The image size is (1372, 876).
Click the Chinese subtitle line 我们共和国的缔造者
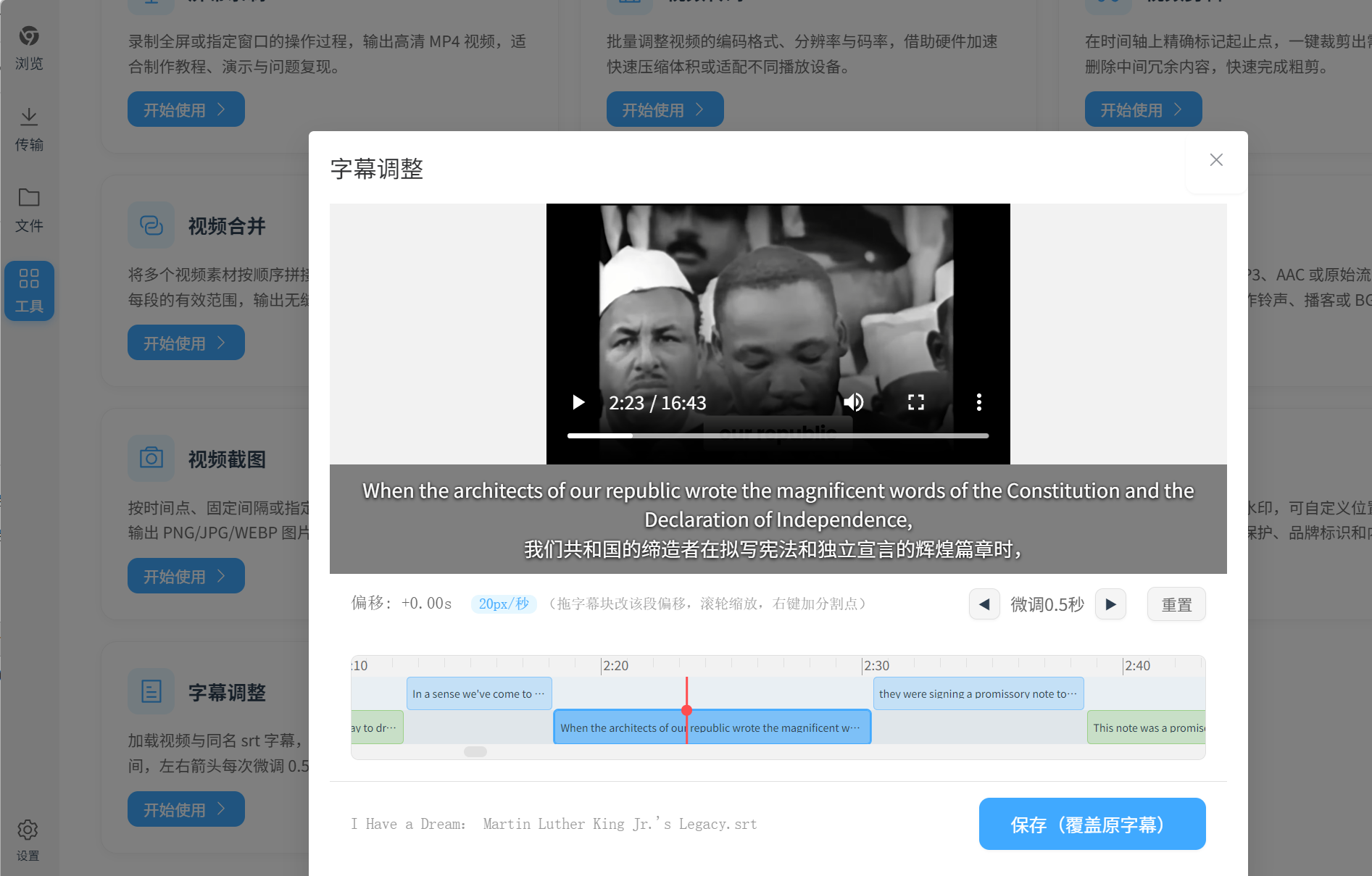coord(774,549)
